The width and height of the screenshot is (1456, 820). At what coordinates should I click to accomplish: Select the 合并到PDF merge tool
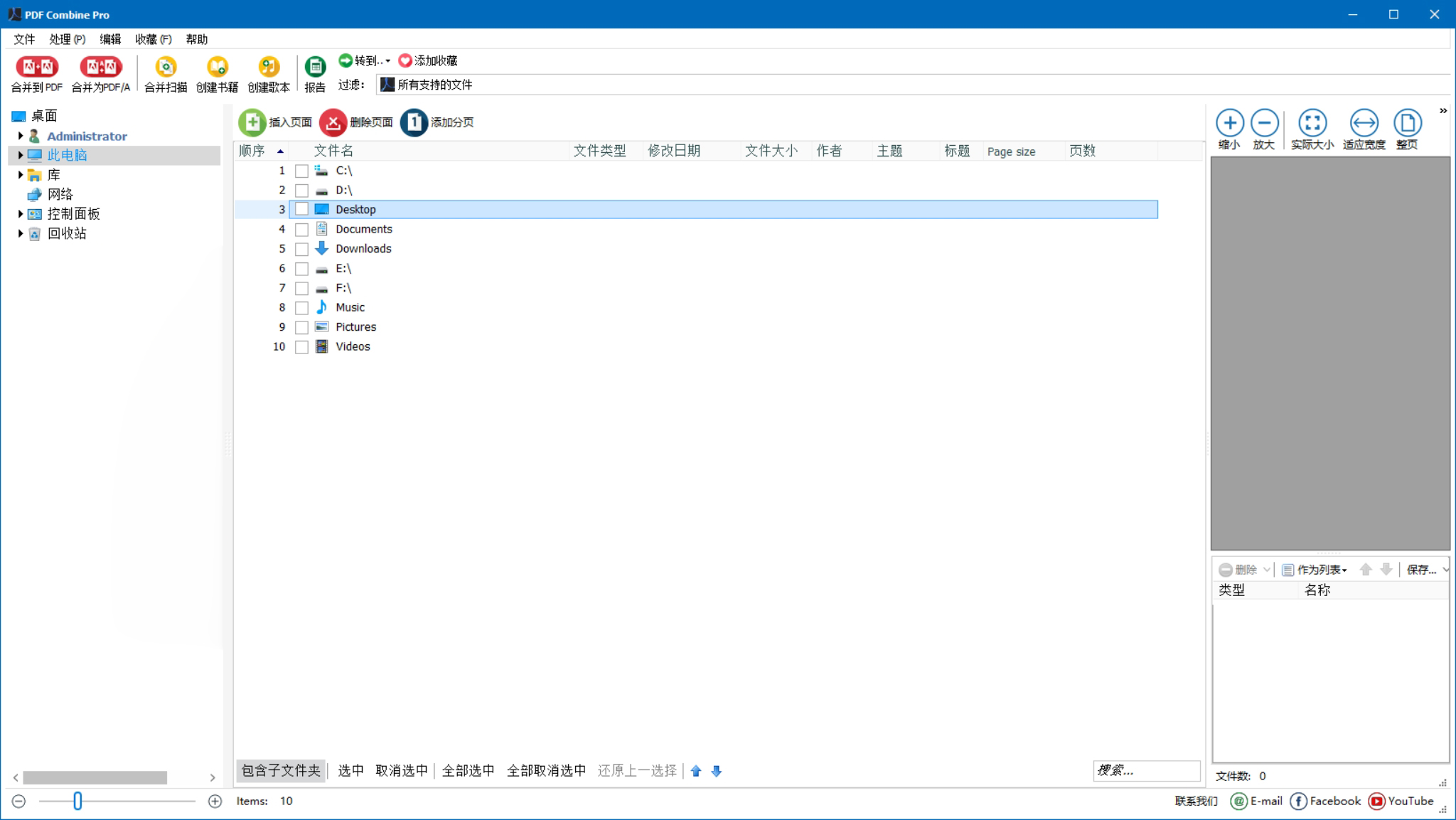tap(38, 71)
